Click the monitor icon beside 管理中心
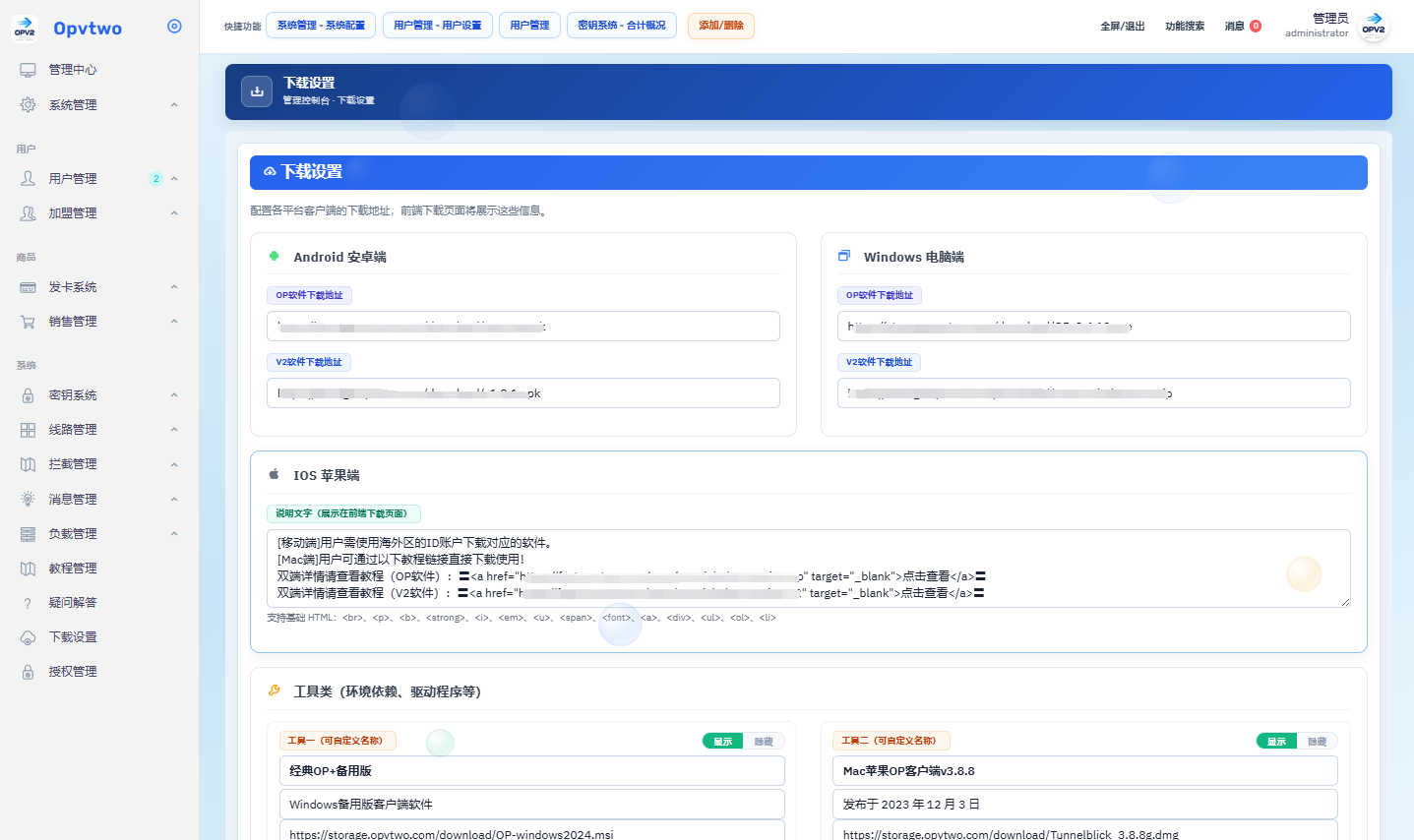1414x840 pixels. [x=28, y=70]
